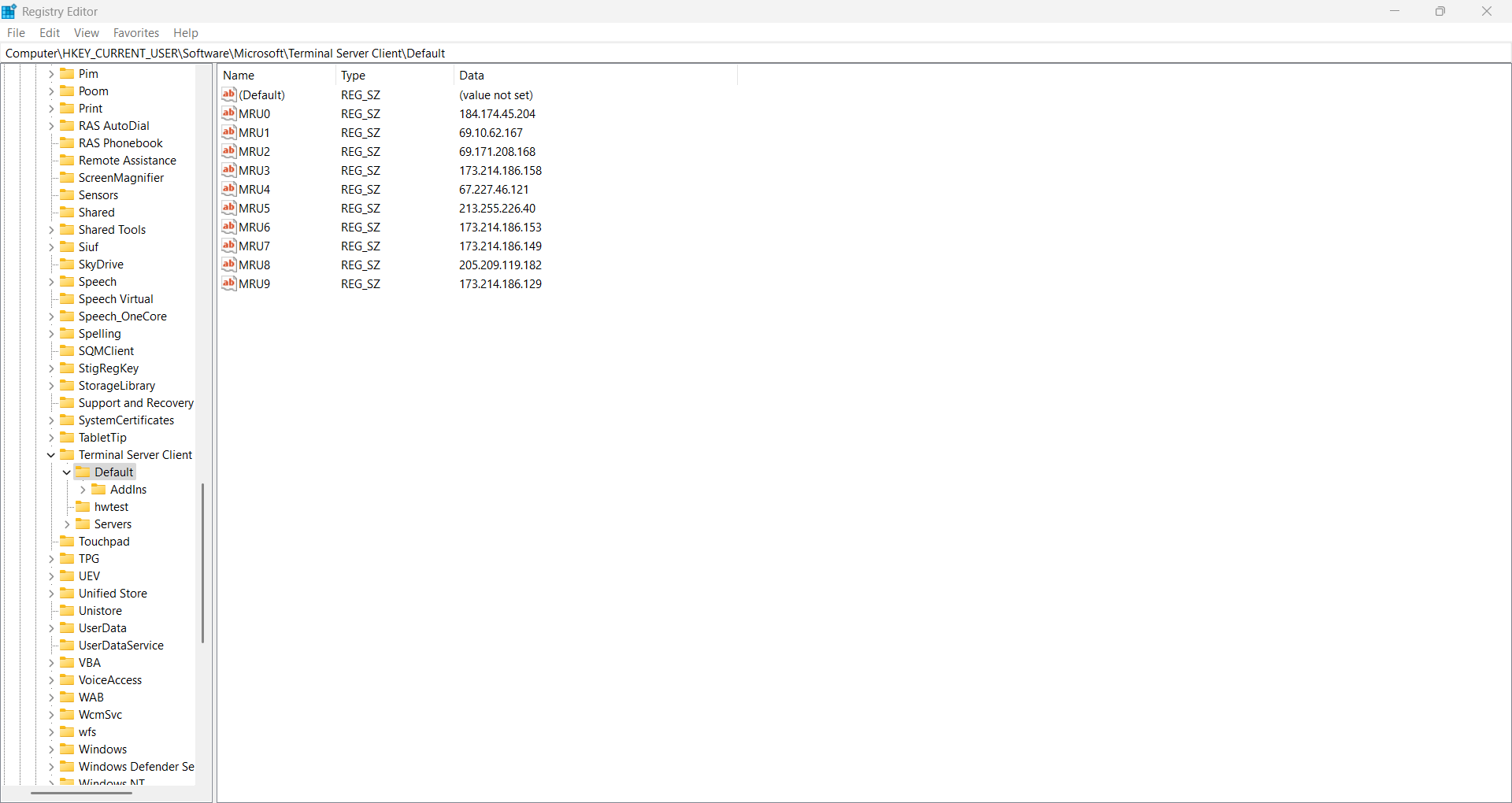The image size is (1512, 803).
Task: Expand the Servers subkey
Action: click(67, 524)
